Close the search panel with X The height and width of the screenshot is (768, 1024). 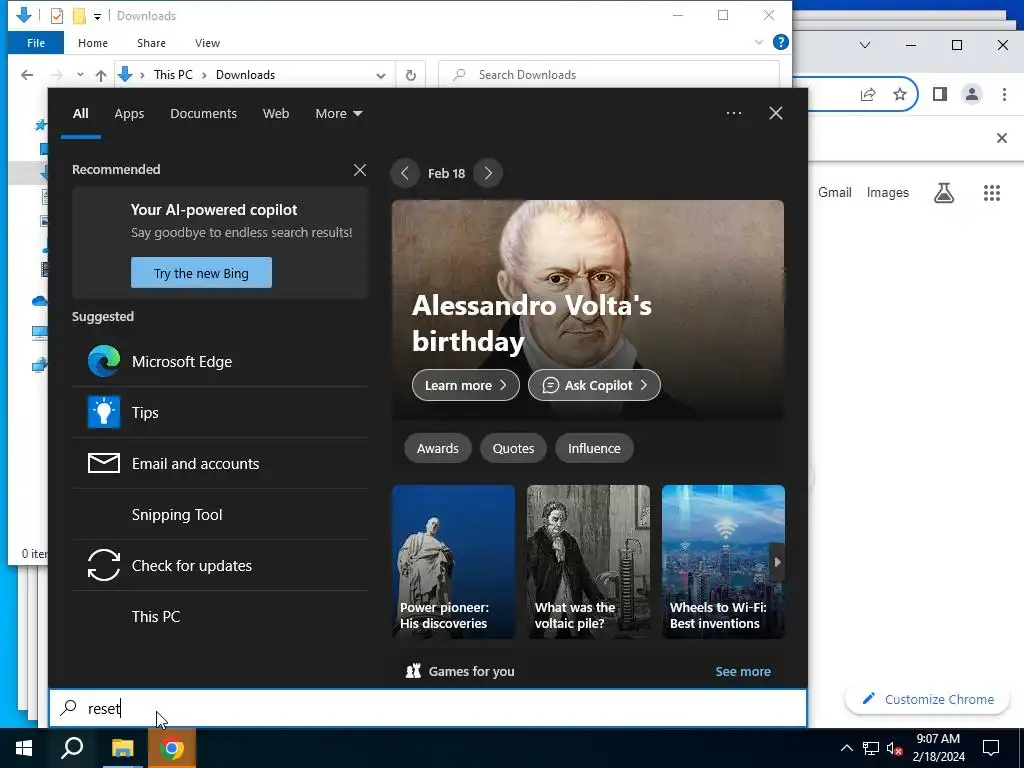coord(776,113)
